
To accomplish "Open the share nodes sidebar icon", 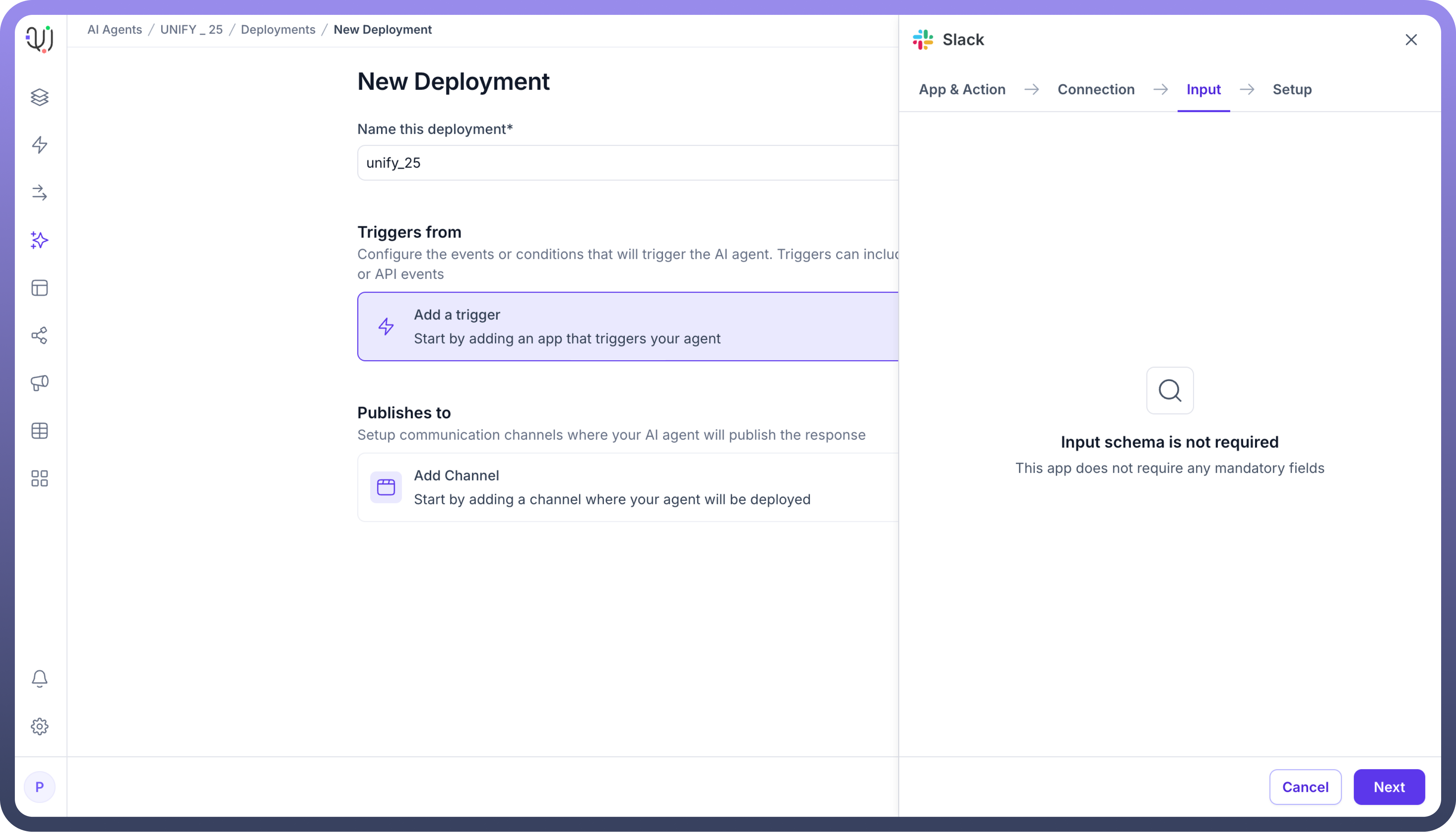I will 39,335.
